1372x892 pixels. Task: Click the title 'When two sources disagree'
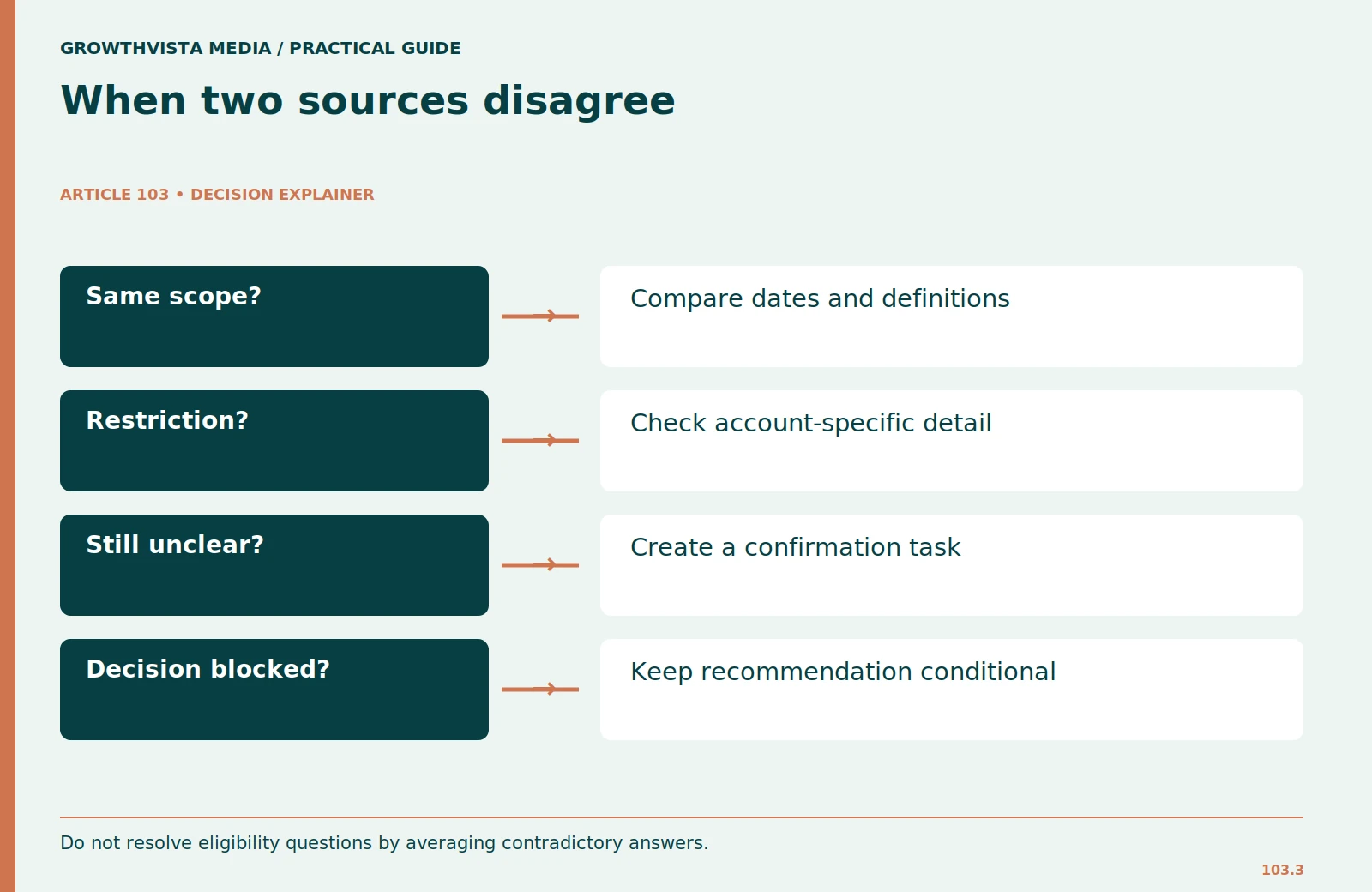[x=368, y=101]
